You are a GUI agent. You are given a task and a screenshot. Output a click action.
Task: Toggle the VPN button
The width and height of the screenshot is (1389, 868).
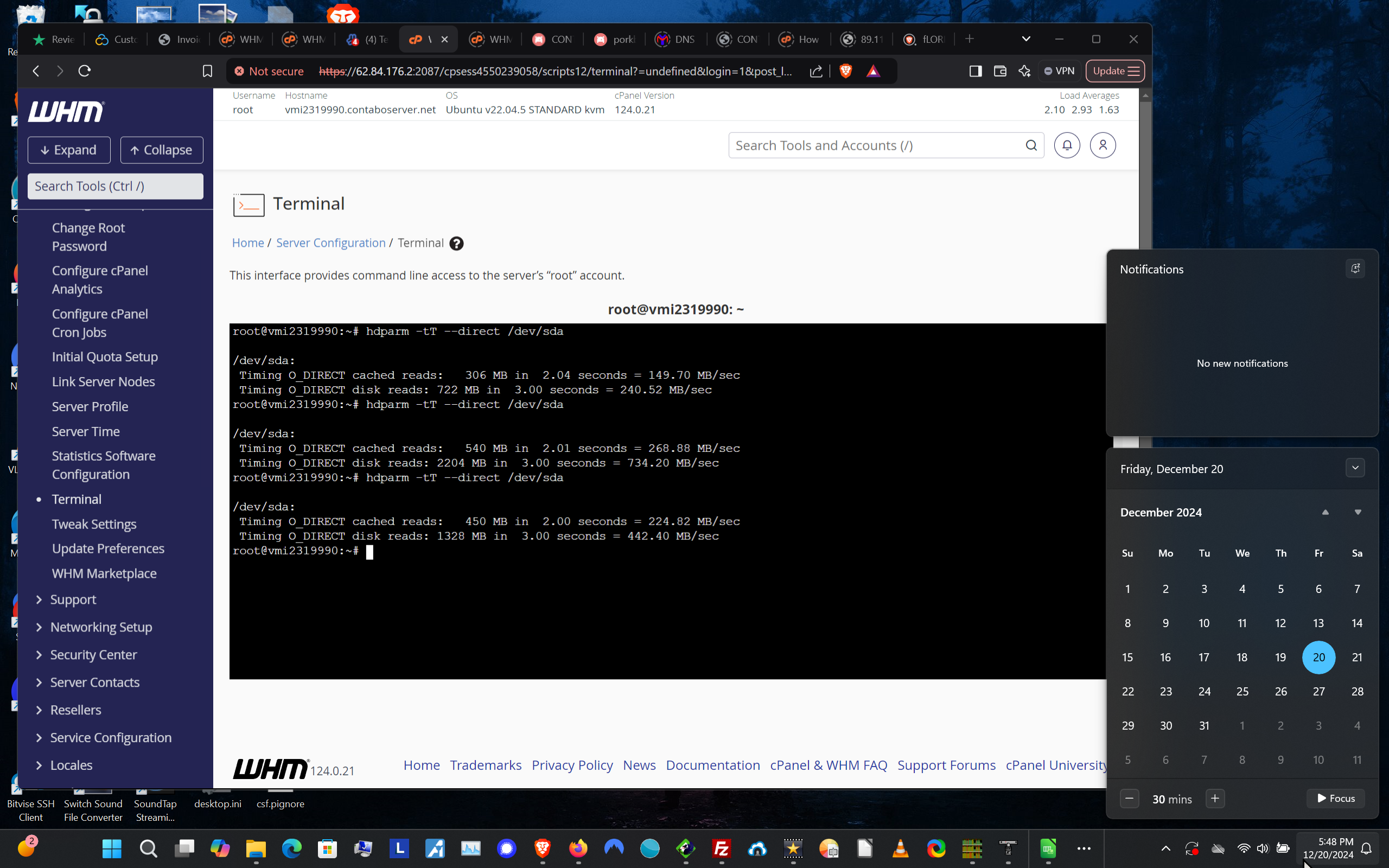coord(1059,71)
